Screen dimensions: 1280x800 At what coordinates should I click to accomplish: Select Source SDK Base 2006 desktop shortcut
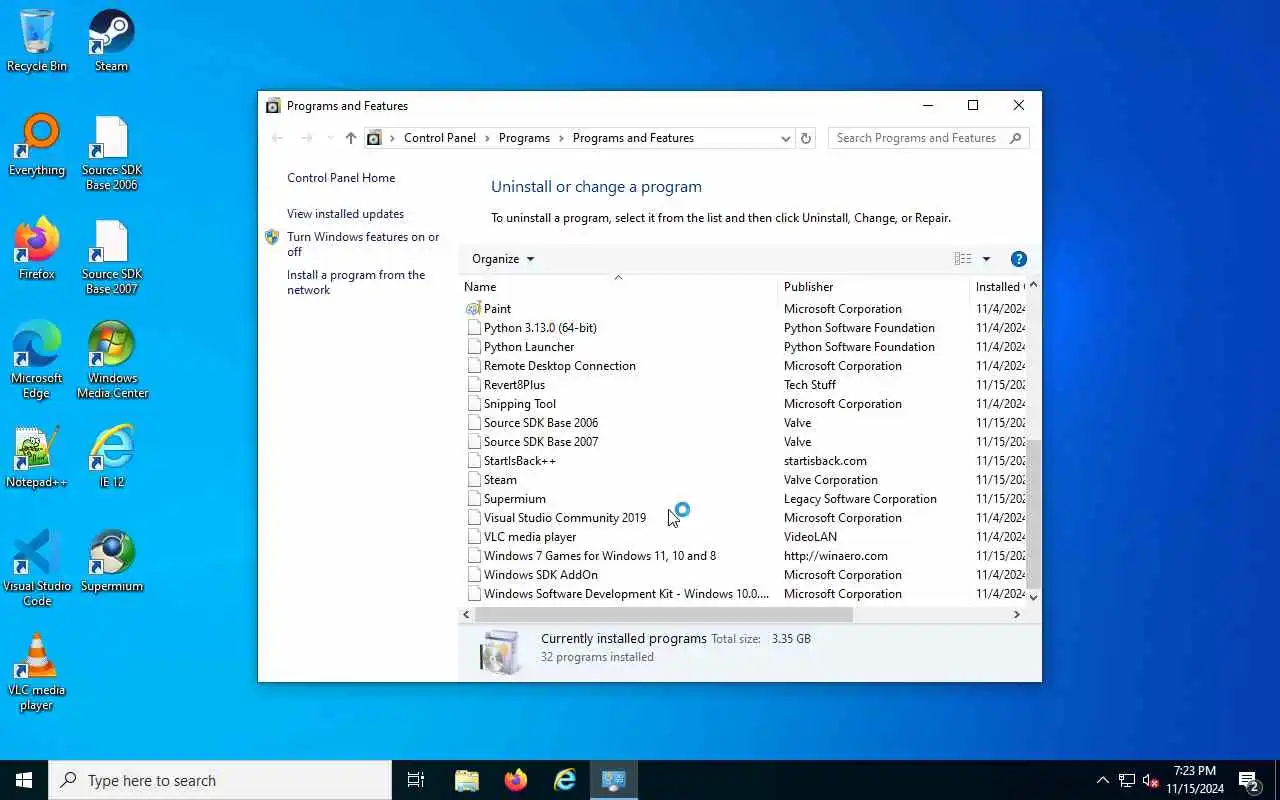(x=111, y=153)
